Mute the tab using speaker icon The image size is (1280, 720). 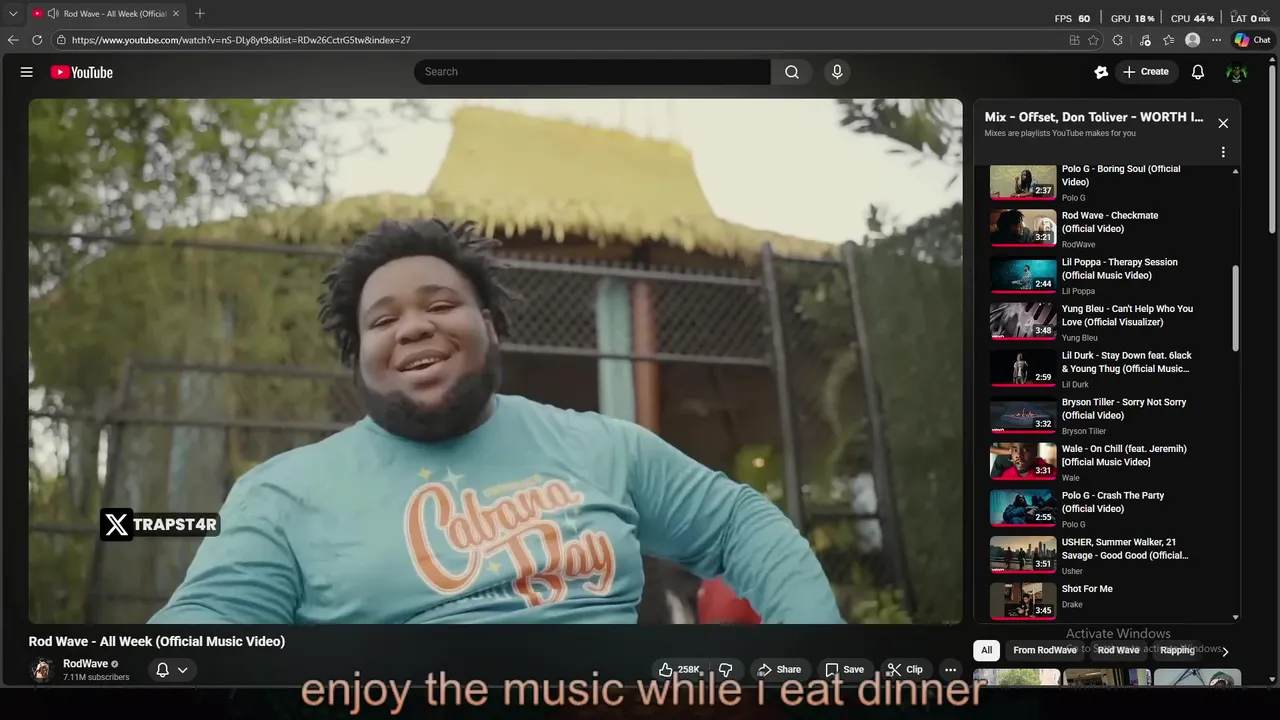click(x=52, y=14)
